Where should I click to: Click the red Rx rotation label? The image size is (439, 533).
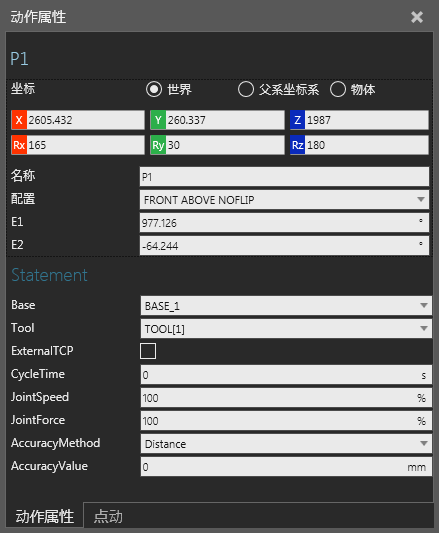[x=19, y=145]
